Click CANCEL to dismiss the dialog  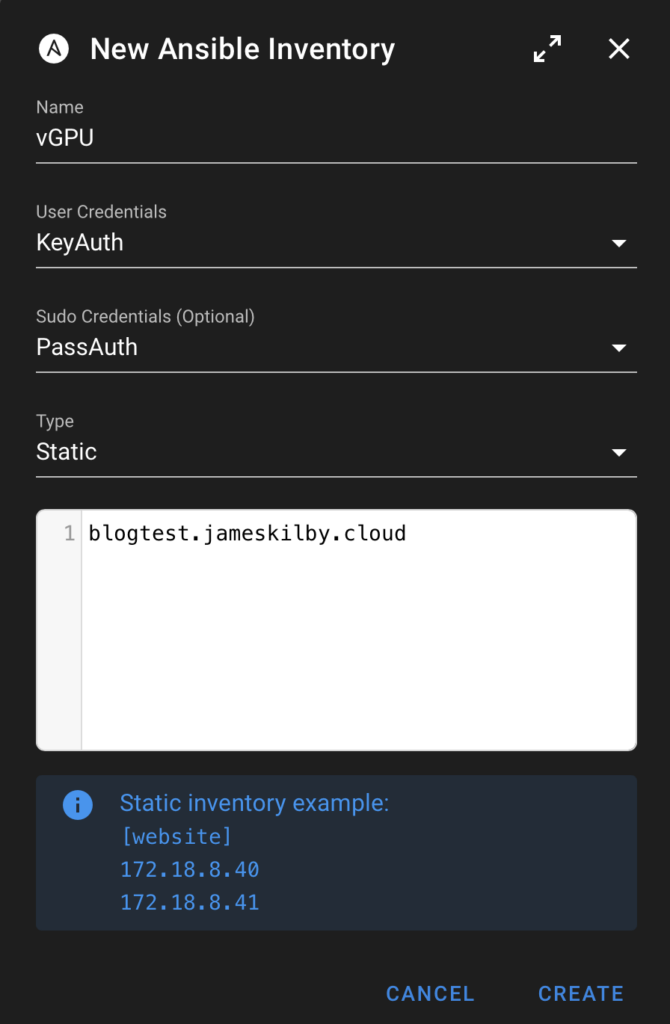pyautogui.click(x=430, y=993)
